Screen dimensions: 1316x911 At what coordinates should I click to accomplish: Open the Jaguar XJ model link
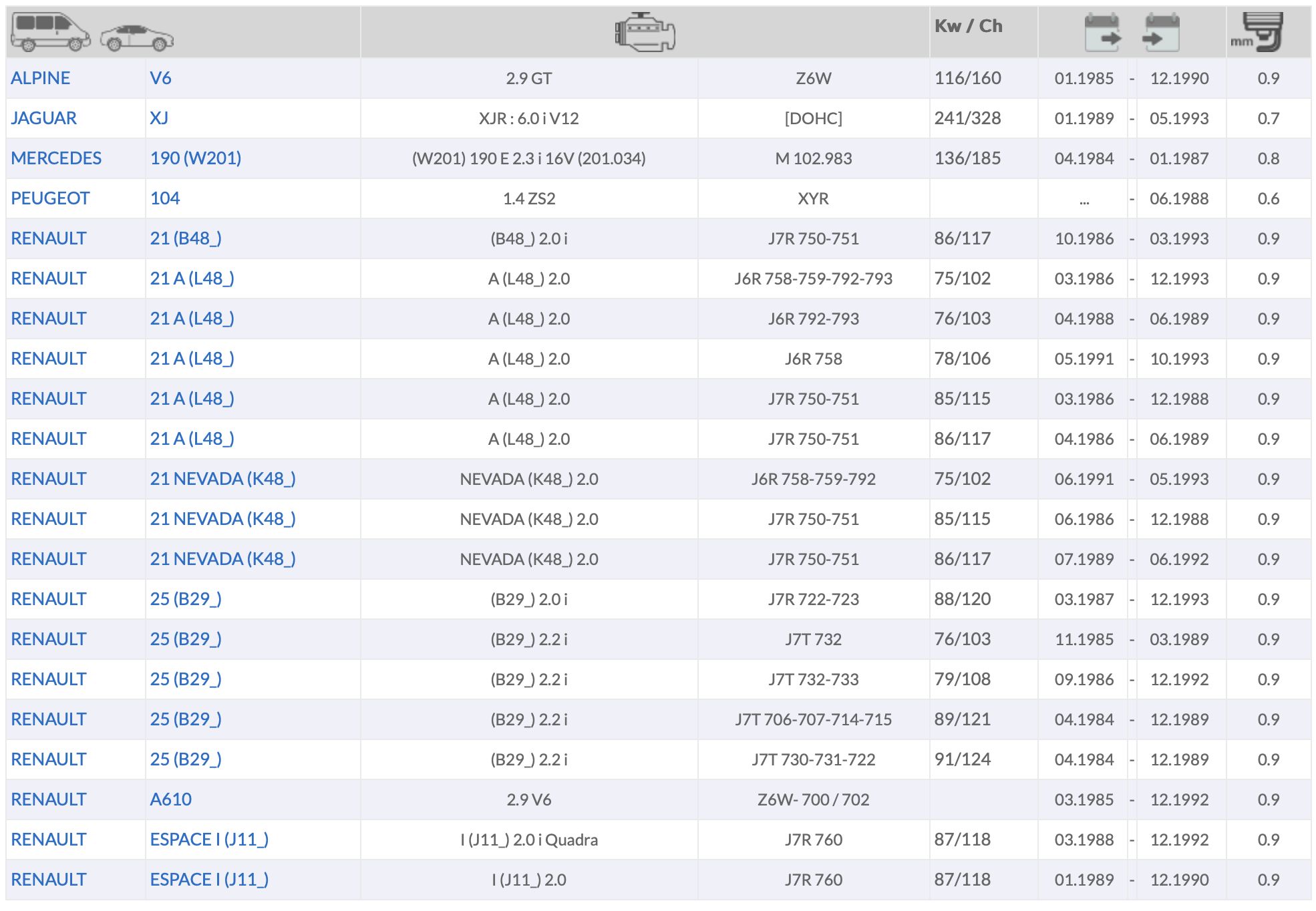159,118
